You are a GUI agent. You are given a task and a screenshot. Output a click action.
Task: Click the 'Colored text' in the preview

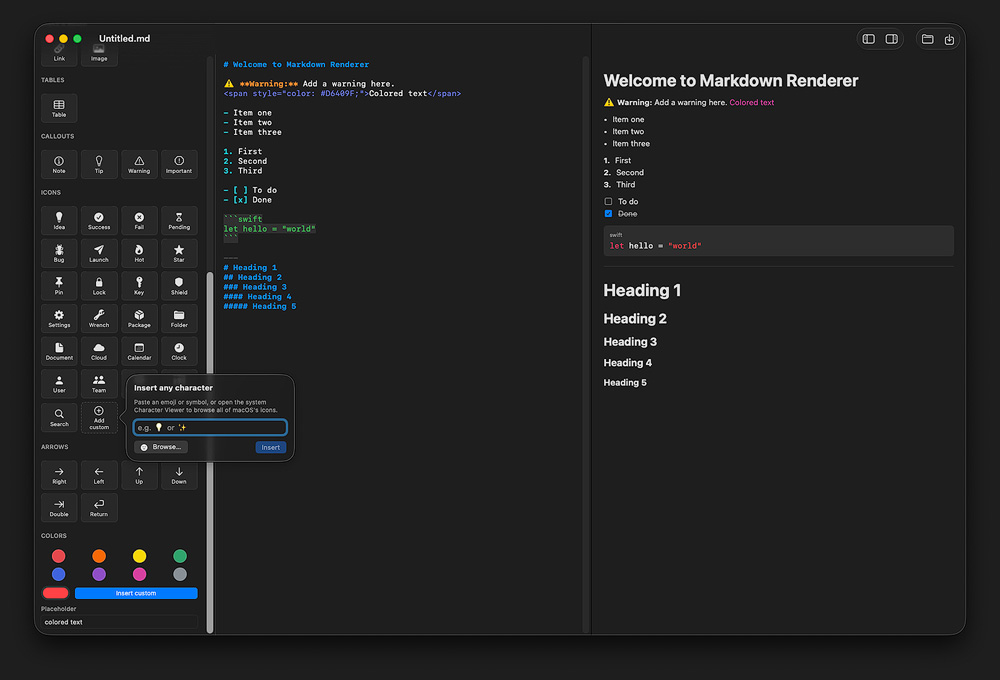[751, 102]
